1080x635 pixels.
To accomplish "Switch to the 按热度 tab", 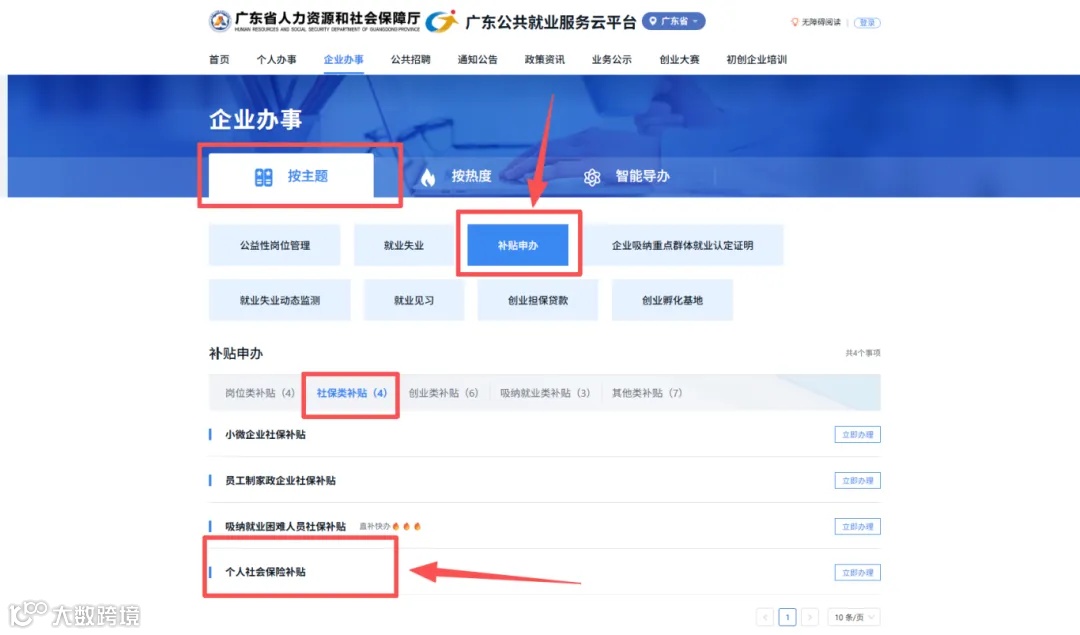I will pyautogui.click(x=456, y=176).
